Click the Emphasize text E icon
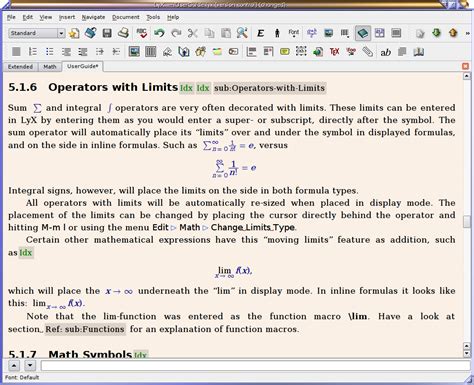The image size is (474, 385). point(261,33)
